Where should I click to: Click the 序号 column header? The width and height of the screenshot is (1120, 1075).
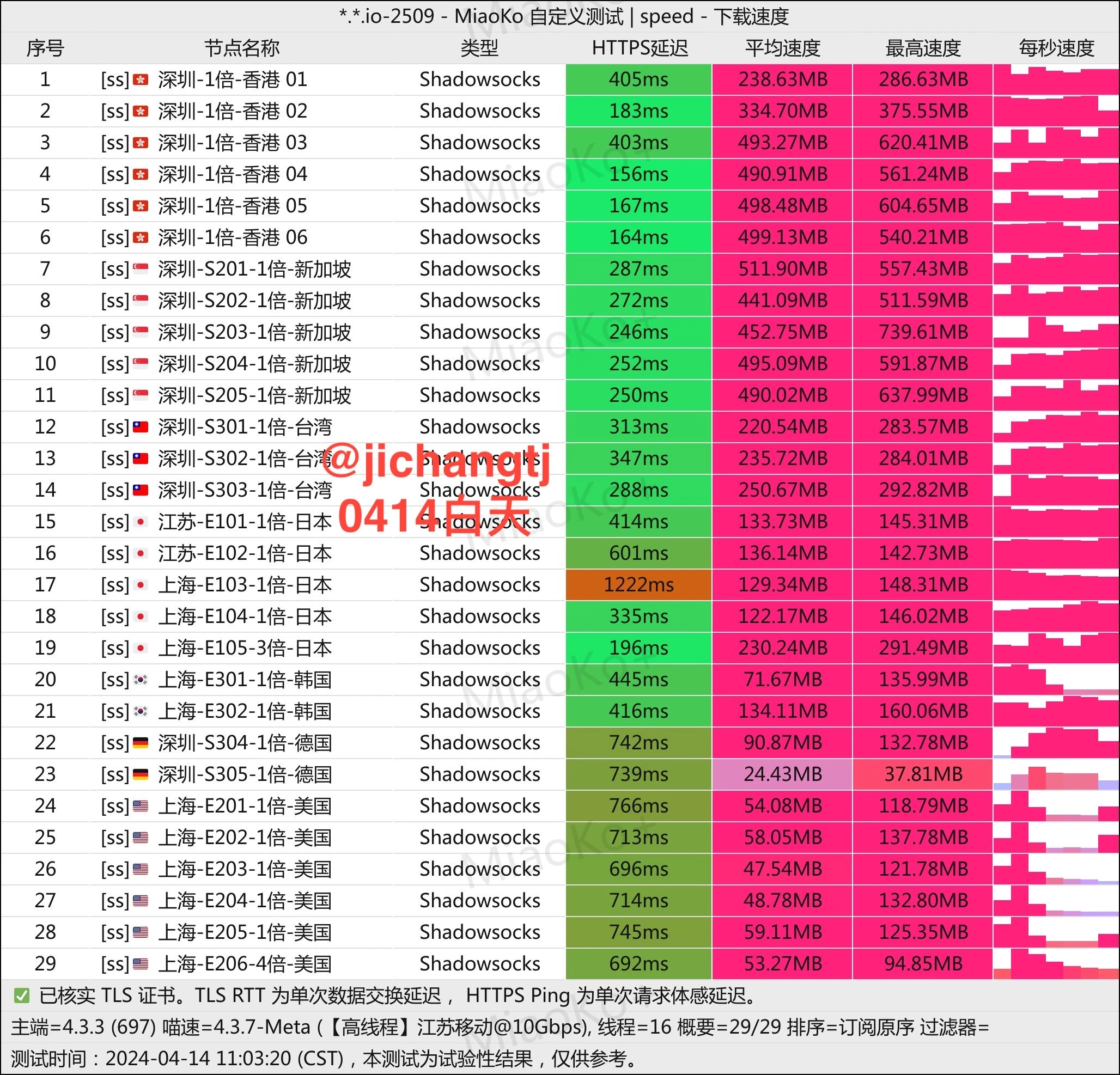tap(45, 48)
